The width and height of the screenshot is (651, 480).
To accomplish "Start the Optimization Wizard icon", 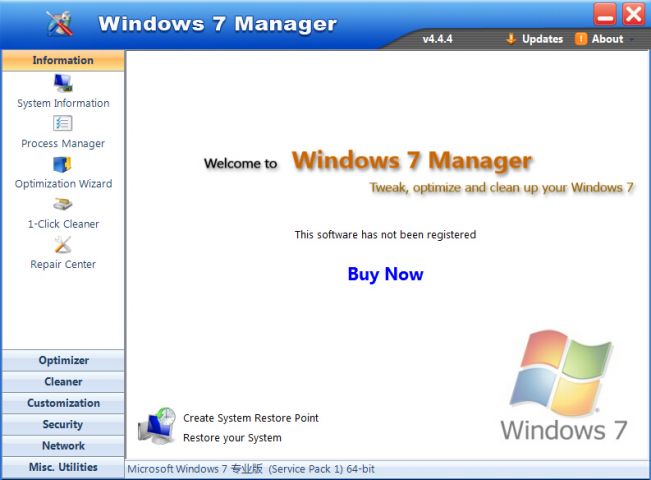I will pyautogui.click(x=62, y=164).
